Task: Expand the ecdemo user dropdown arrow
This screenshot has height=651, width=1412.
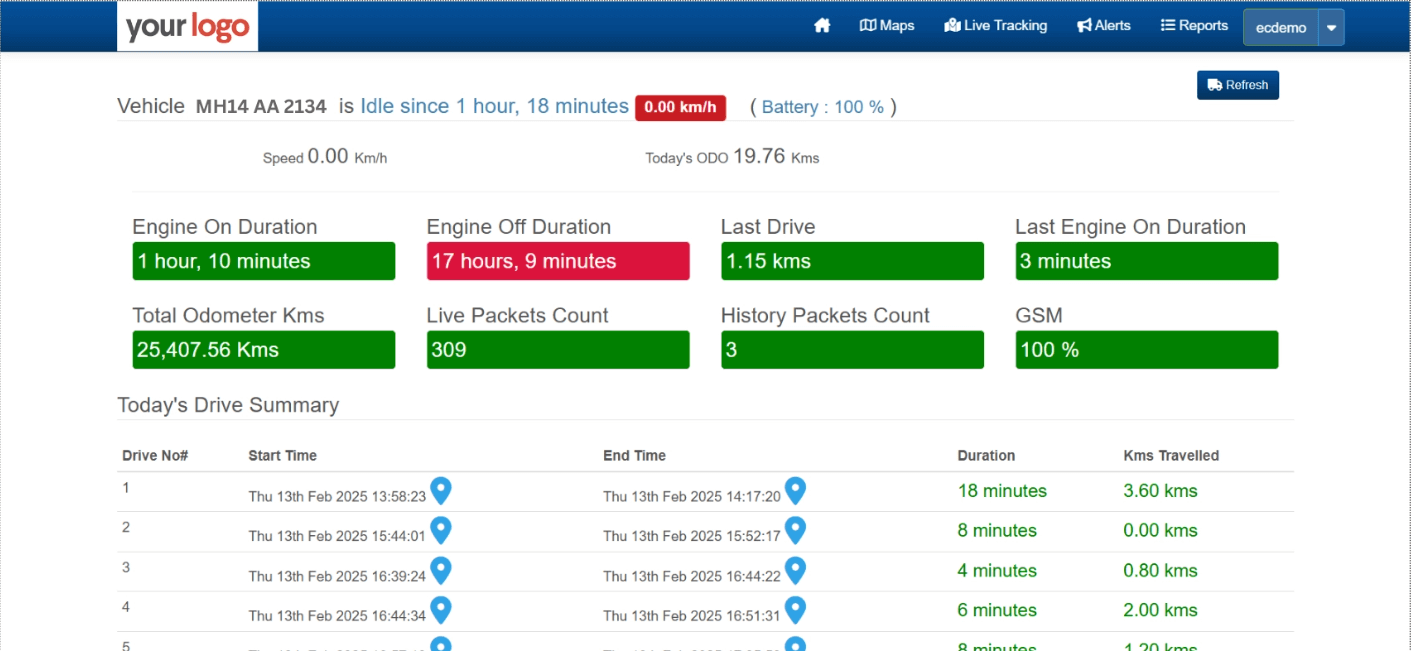Action: tap(1331, 28)
